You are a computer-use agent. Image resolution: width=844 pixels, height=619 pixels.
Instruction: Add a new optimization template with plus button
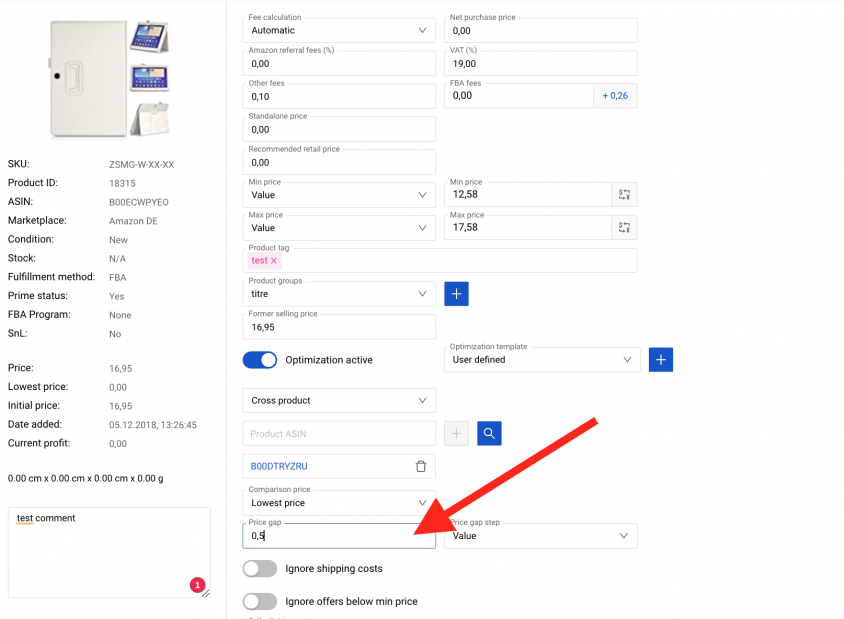661,360
